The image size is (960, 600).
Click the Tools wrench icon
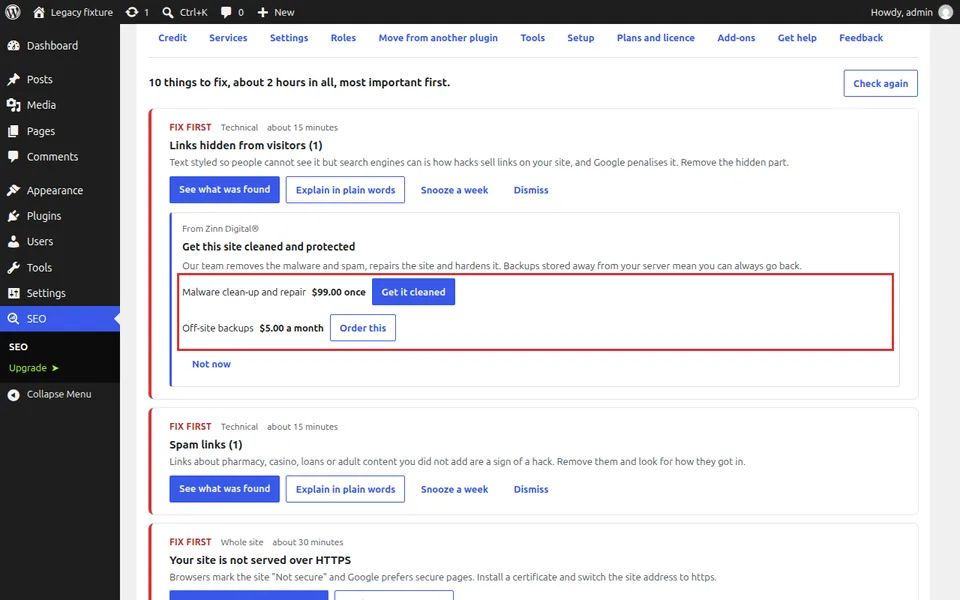point(13,268)
